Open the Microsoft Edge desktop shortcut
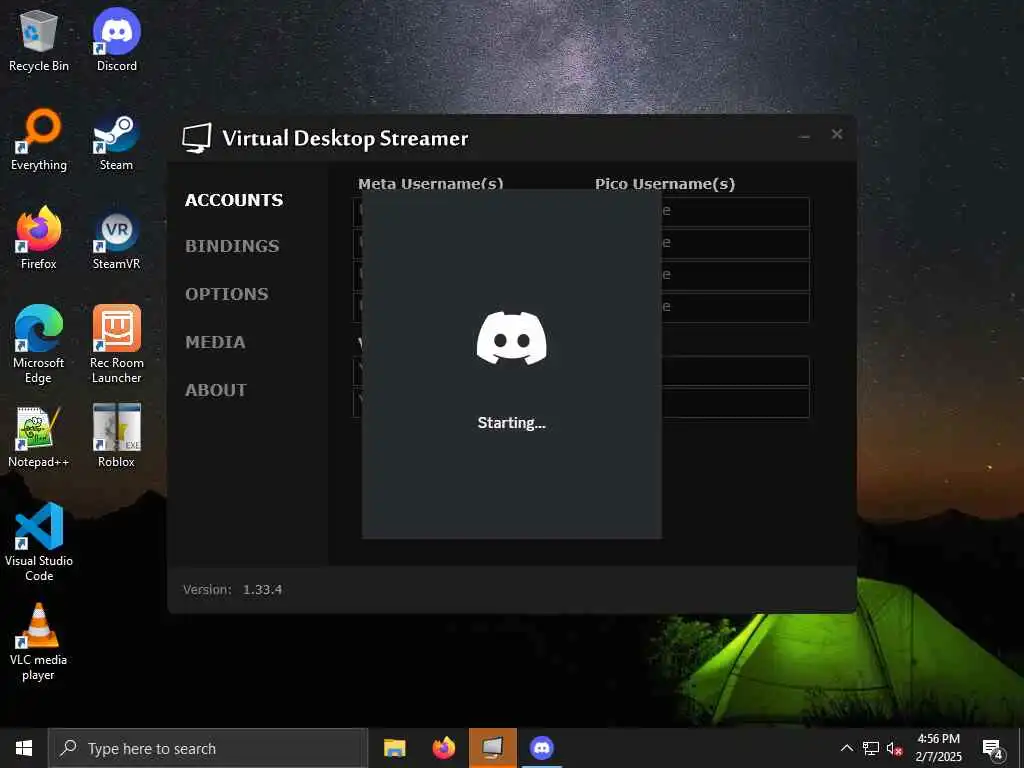 tap(39, 344)
